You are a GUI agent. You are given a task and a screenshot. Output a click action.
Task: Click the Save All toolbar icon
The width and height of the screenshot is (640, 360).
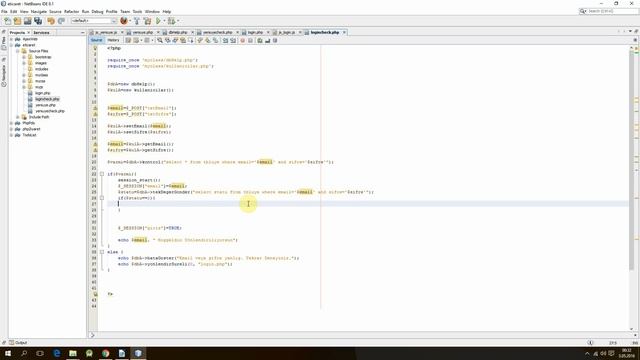(38, 21)
